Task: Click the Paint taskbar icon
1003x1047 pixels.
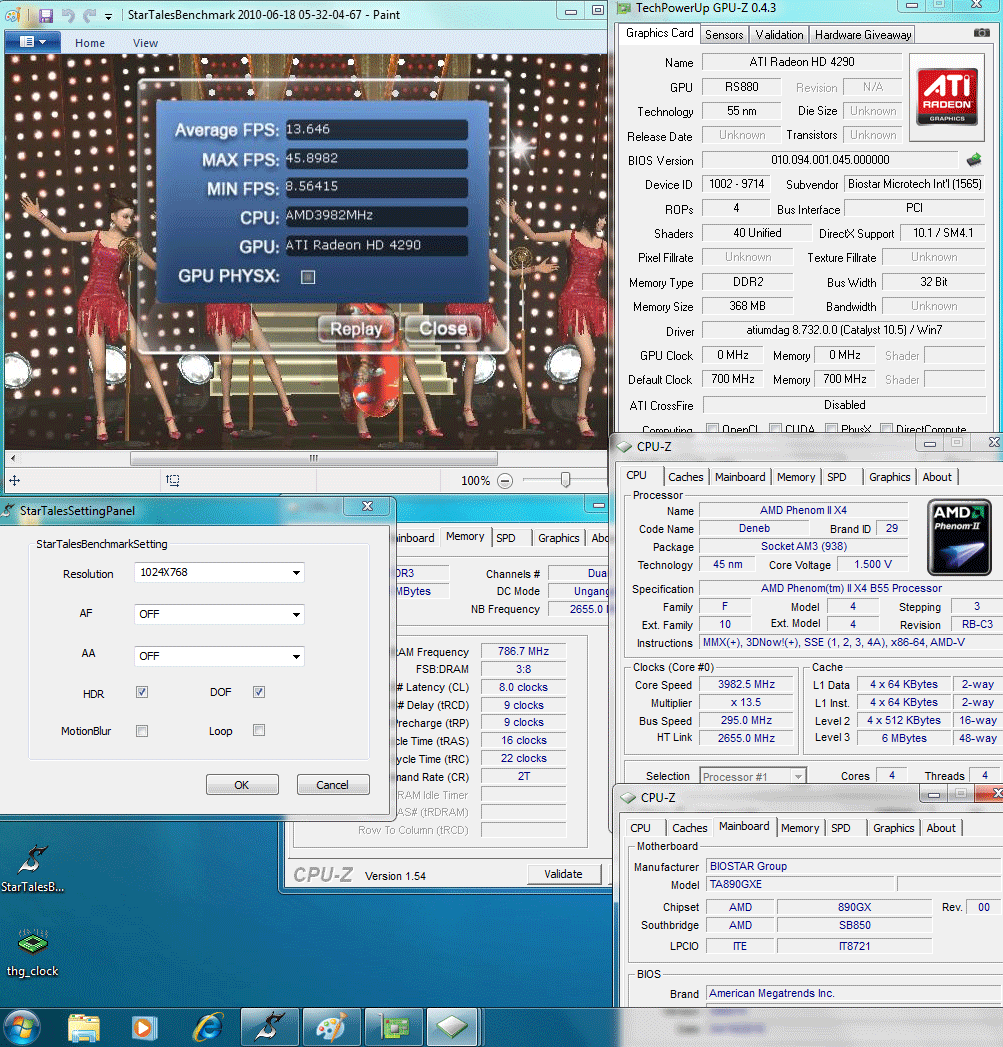Action: pyautogui.click(x=332, y=1027)
